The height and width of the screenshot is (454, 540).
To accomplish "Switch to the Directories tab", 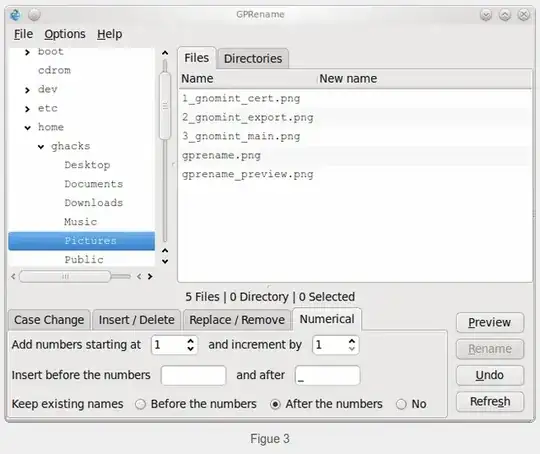I will [x=253, y=59].
